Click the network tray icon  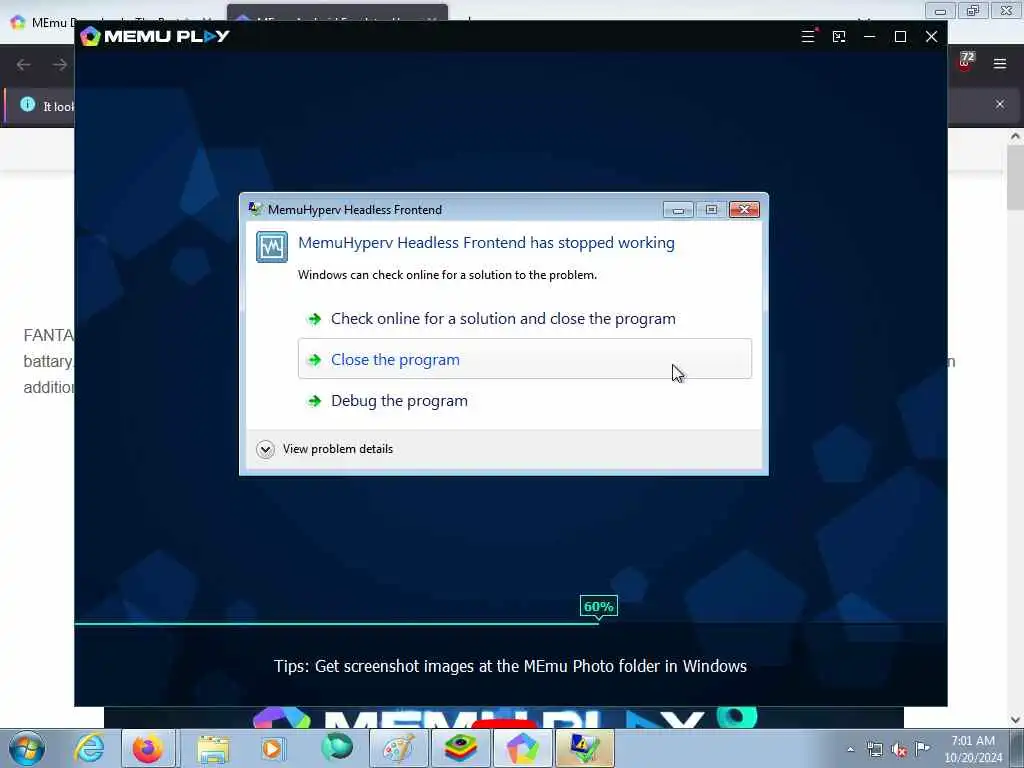click(x=874, y=749)
